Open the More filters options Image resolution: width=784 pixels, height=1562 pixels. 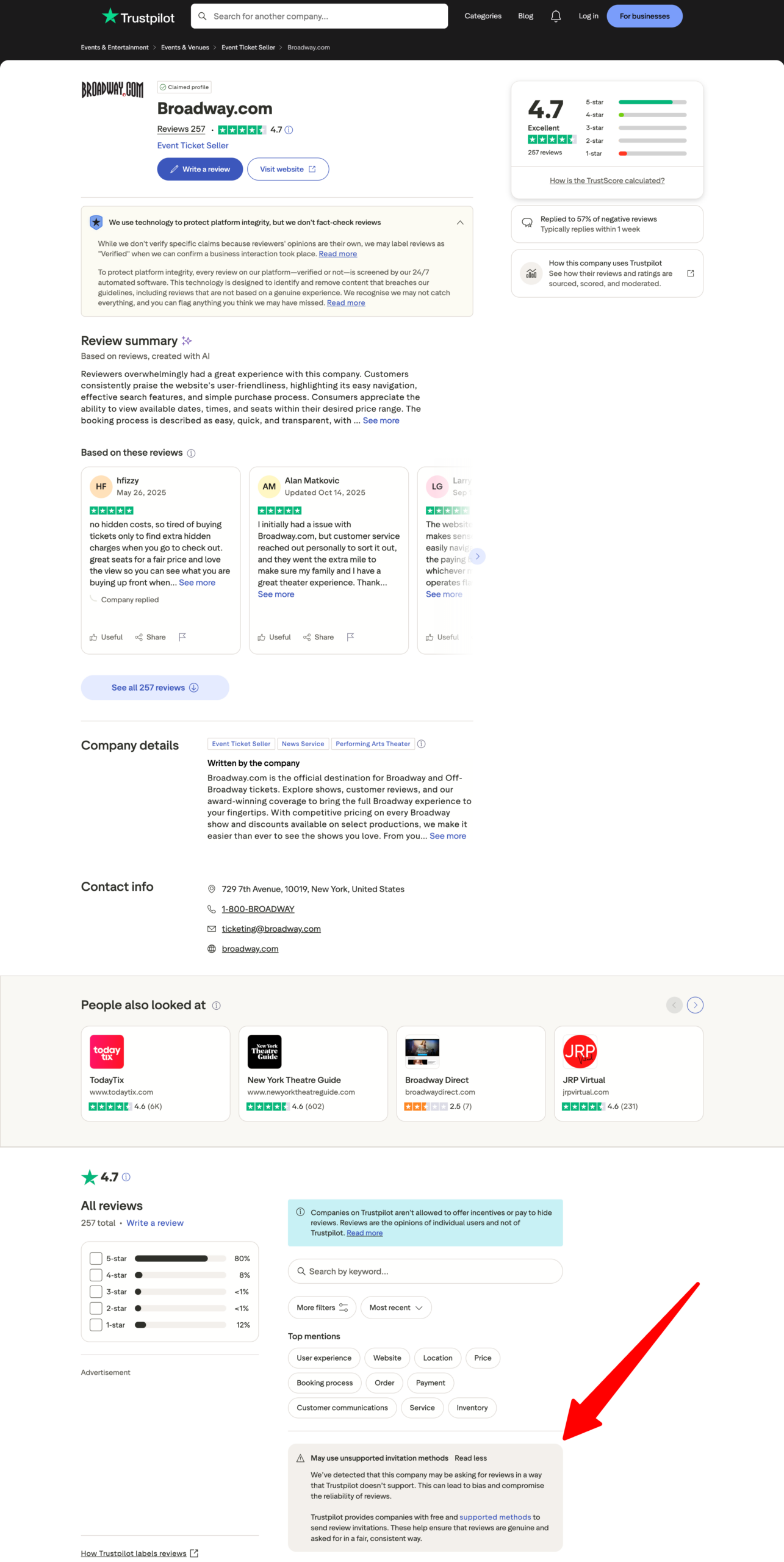322,1308
